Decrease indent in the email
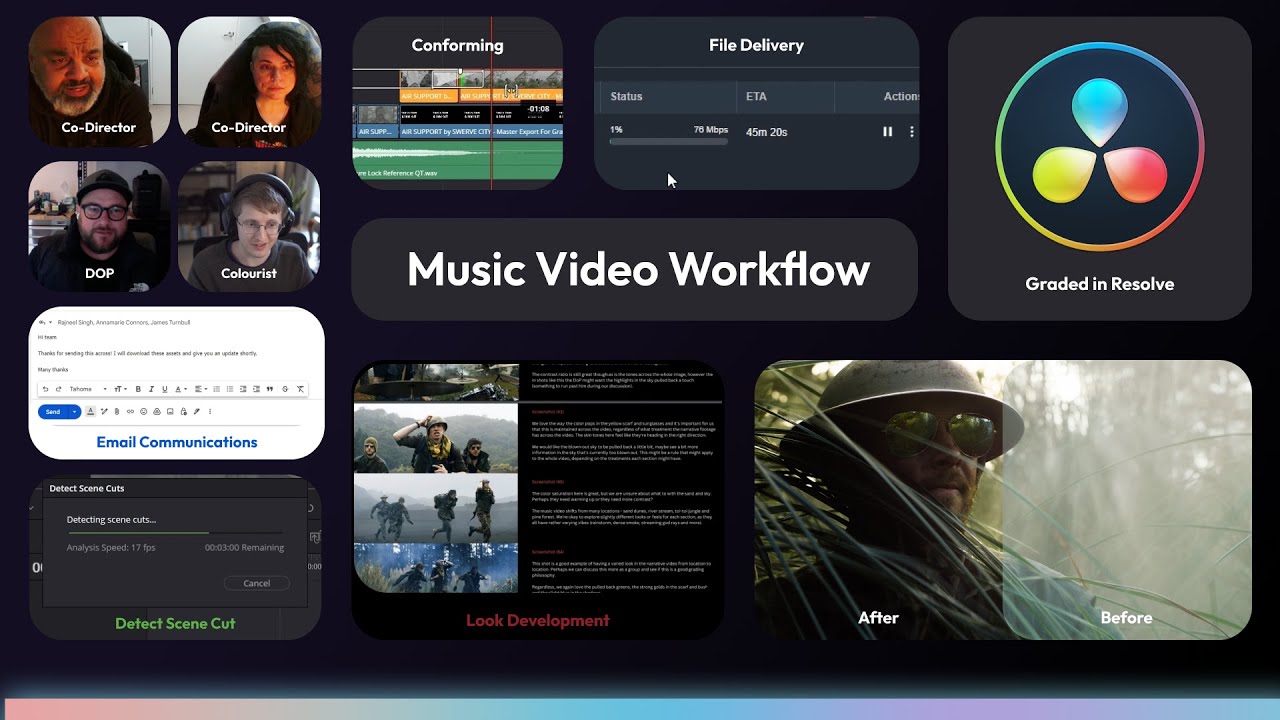 coord(243,389)
